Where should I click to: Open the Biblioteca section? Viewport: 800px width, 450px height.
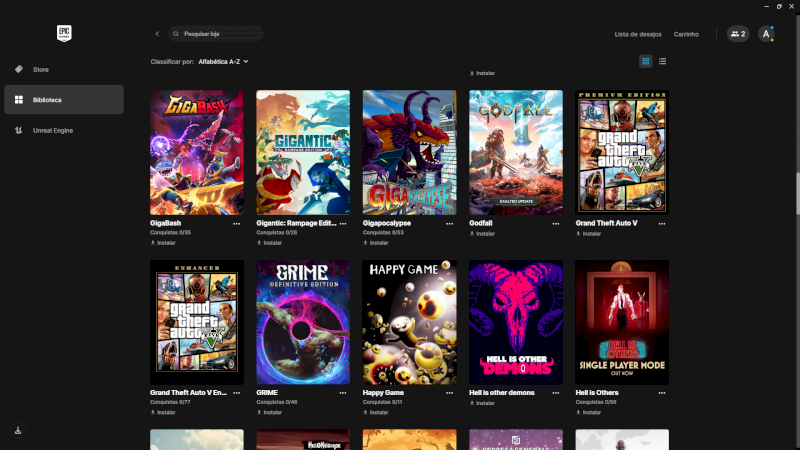[64, 99]
